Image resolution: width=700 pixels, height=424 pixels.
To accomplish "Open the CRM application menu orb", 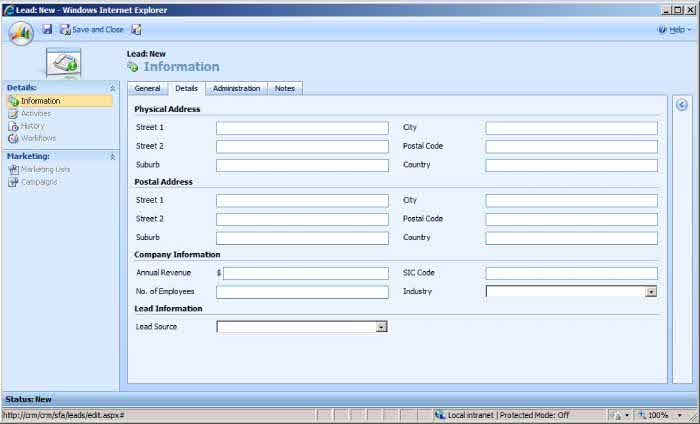I will click(21, 32).
